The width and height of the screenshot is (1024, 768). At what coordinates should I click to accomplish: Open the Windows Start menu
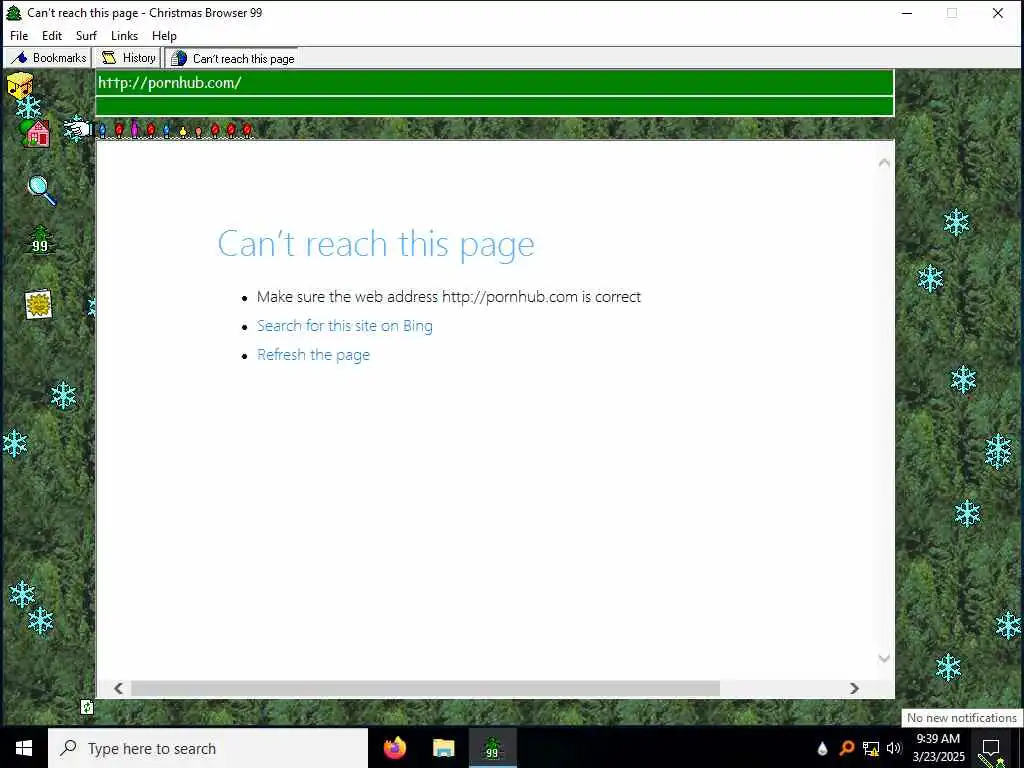click(x=24, y=748)
